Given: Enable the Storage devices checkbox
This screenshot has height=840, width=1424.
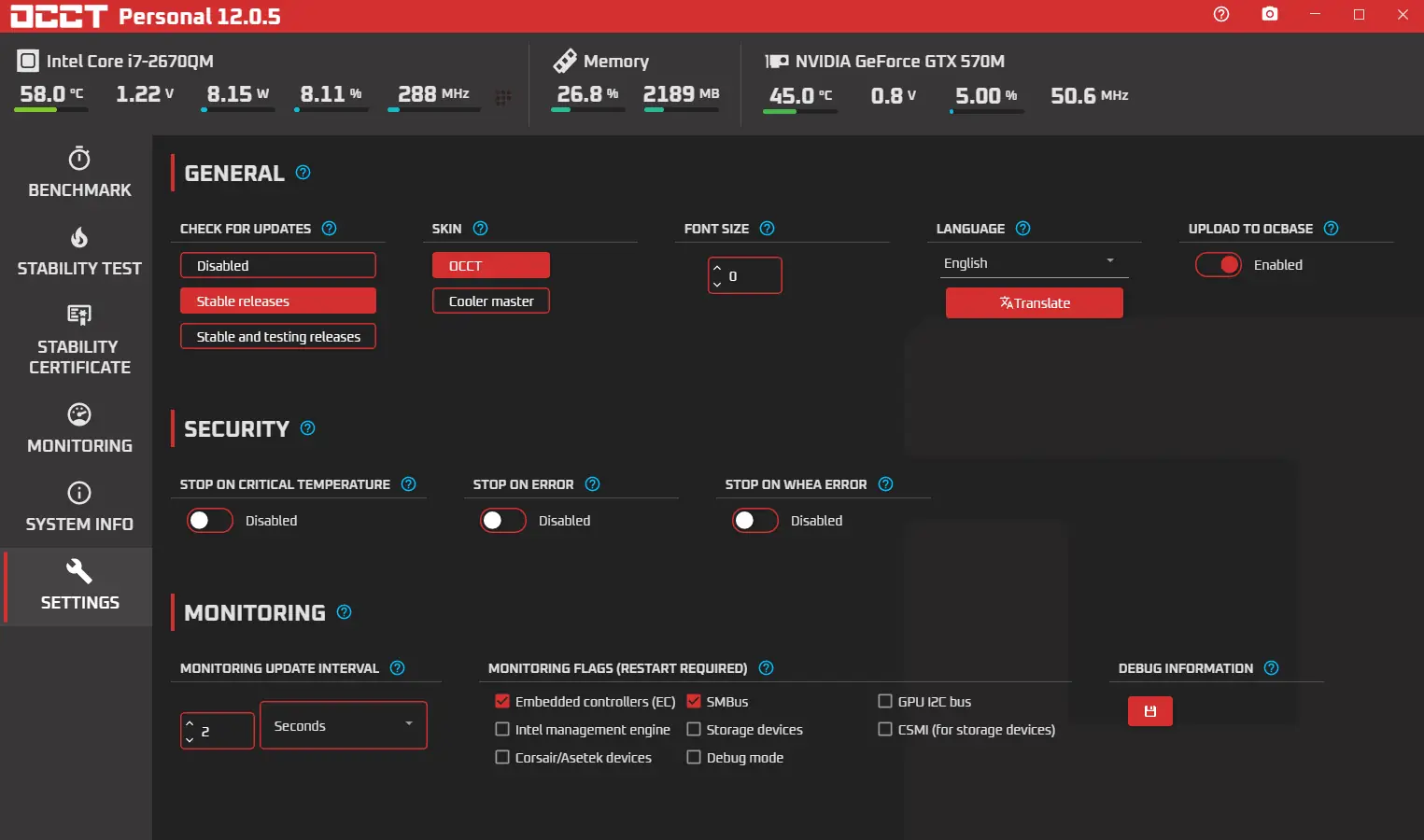Looking at the screenshot, I should coord(694,730).
